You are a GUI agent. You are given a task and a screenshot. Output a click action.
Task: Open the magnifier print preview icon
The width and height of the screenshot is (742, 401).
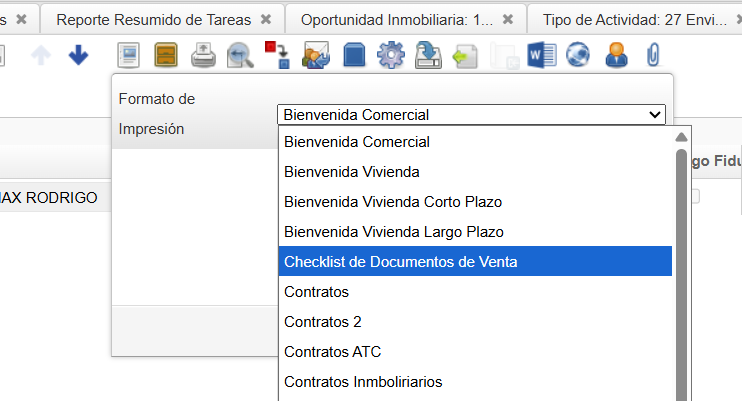(x=239, y=57)
